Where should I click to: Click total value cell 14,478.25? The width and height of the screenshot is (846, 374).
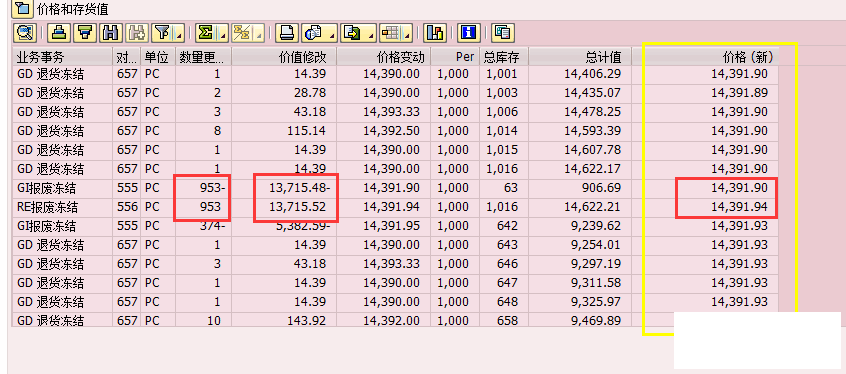[x=581, y=112]
